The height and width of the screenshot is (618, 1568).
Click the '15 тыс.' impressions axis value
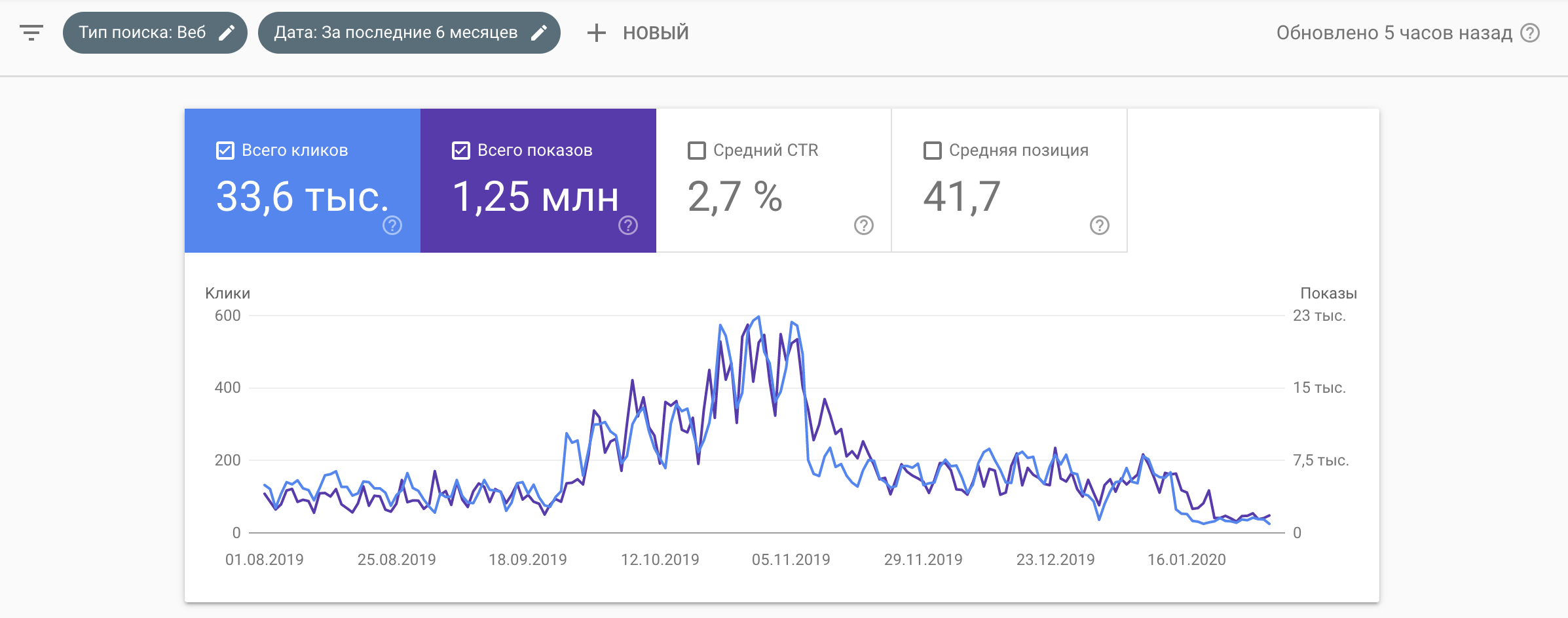[1319, 388]
